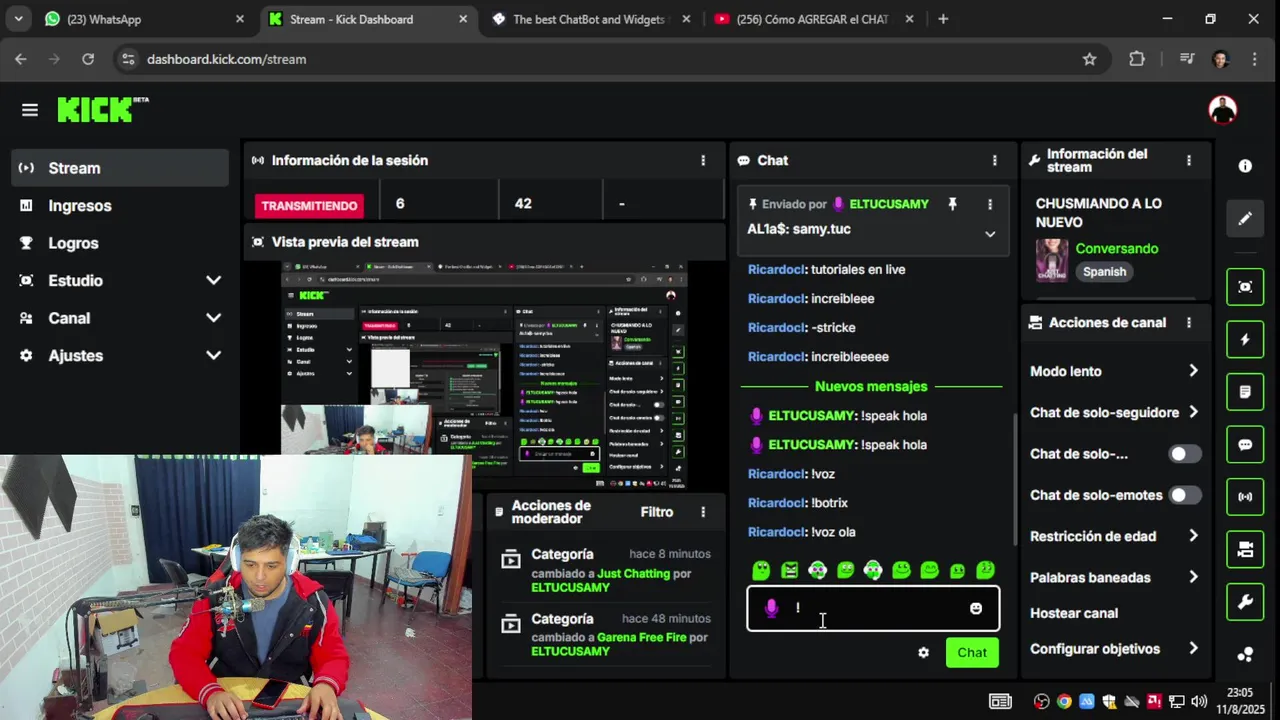Click the chat bubble icon in right rail
Screen dimensions: 1280x720
1245,445
